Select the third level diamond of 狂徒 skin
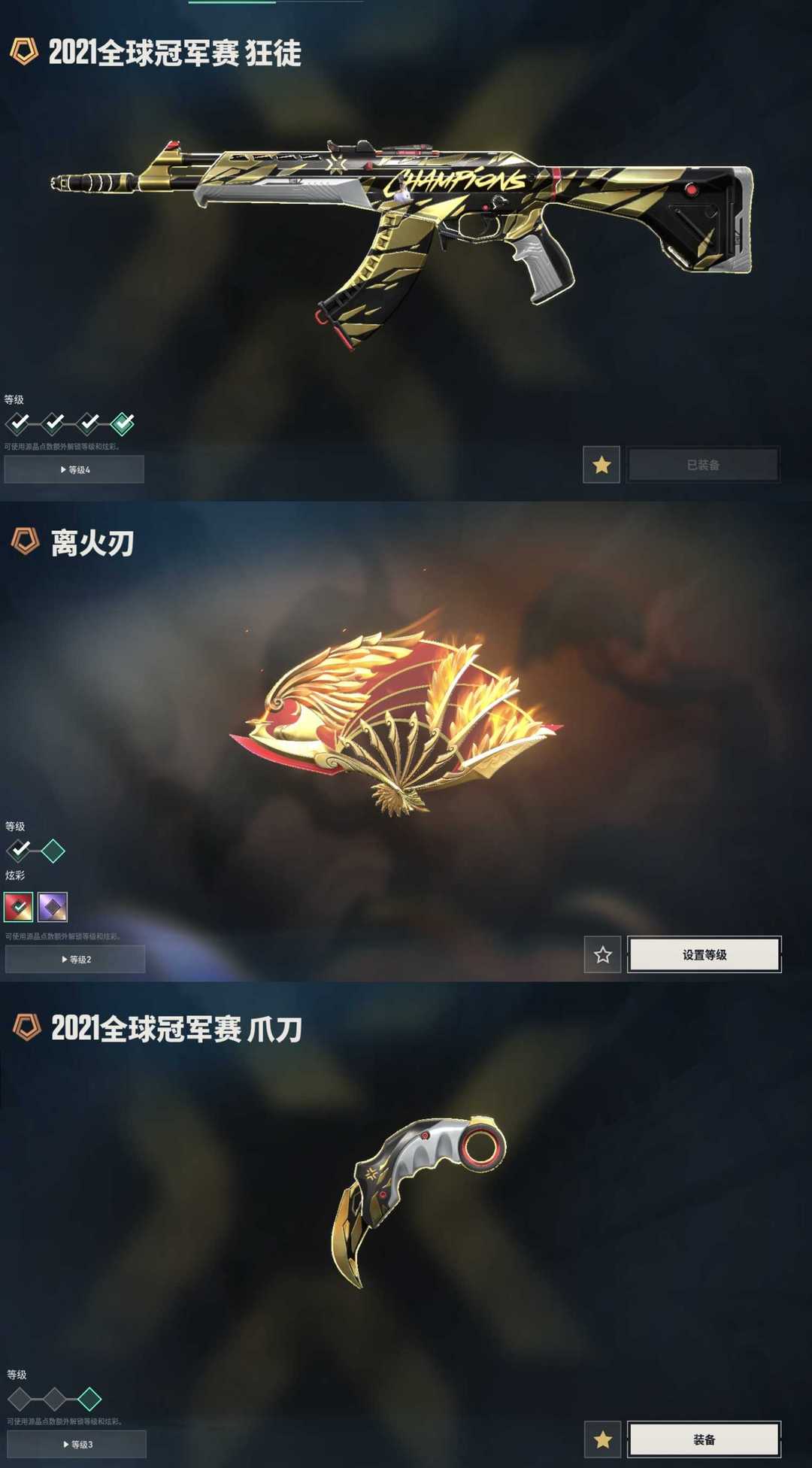 point(88,423)
